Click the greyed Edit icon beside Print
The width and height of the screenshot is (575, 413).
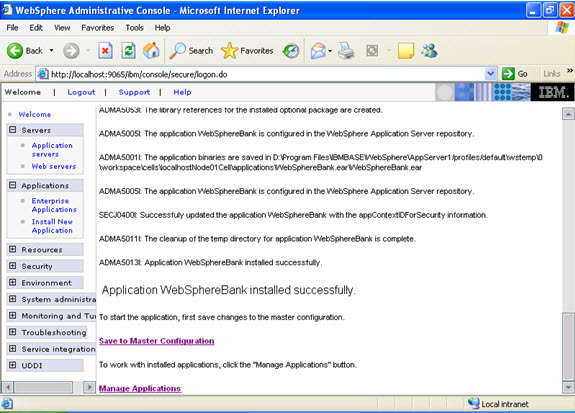[x=372, y=51]
